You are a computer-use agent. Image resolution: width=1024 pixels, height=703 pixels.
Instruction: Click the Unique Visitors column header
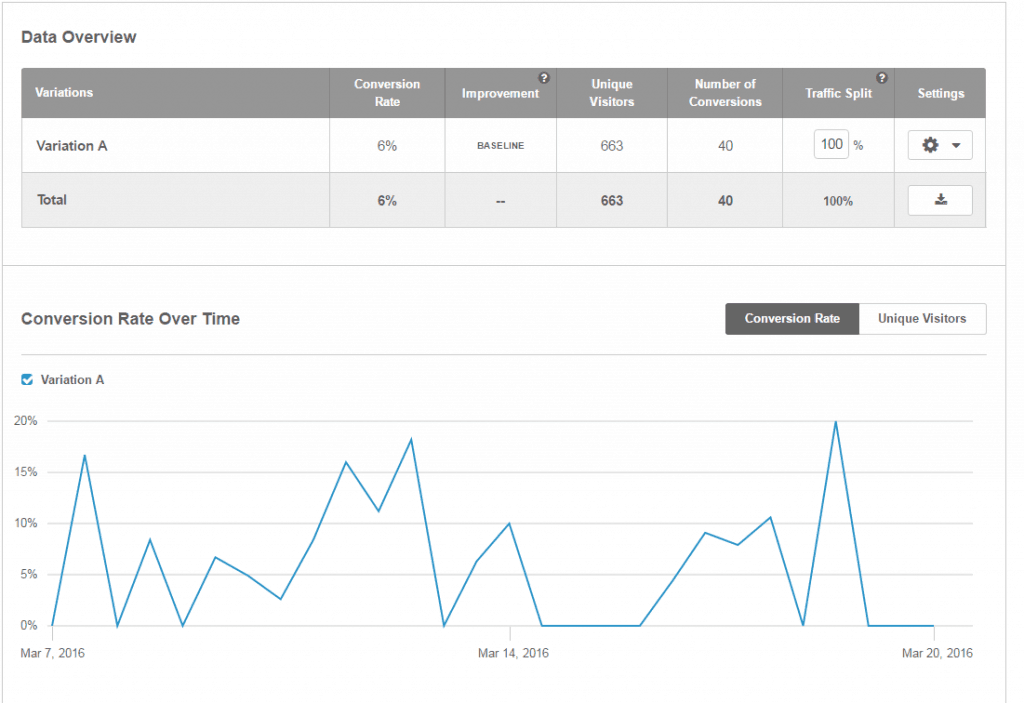click(x=611, y=93)
